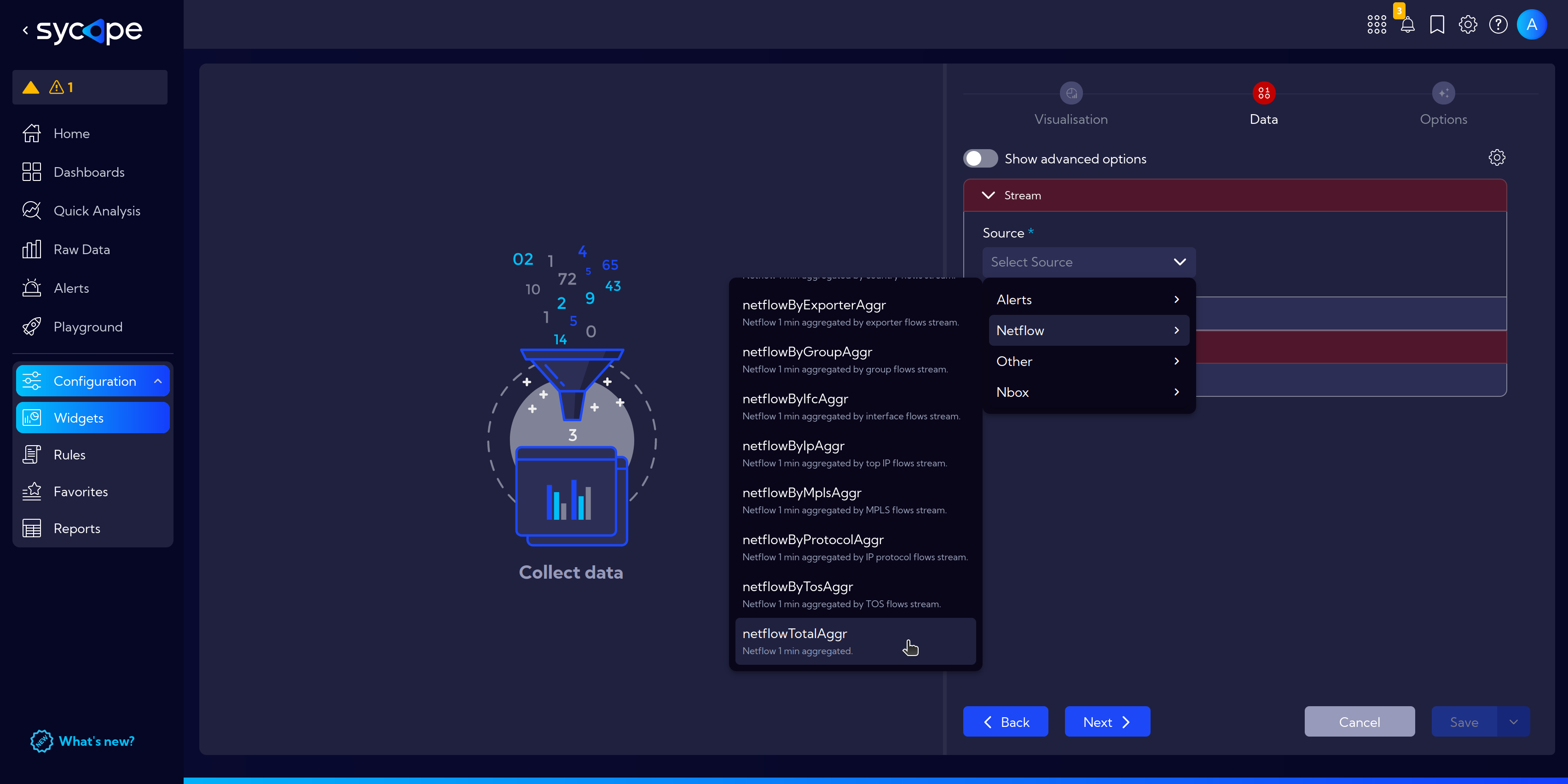1568x784 pixels.
Task: Click the Configuration sliders icon
Action: click(32, 381)
